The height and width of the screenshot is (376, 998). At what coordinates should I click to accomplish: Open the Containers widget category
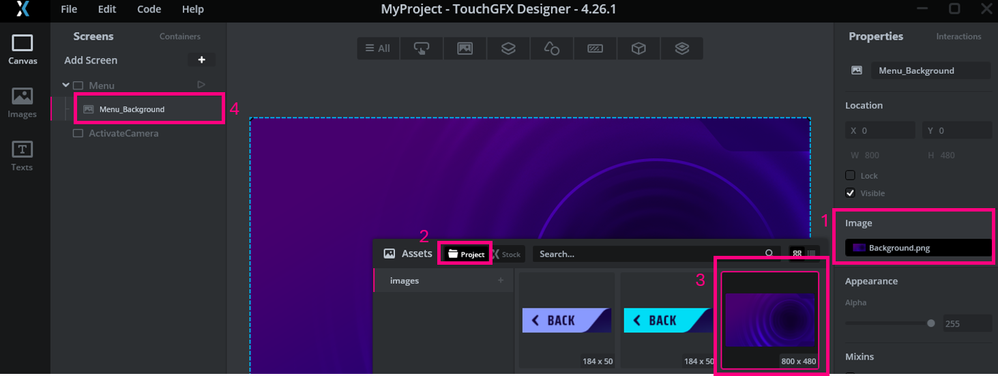click(x=508, y=48)
